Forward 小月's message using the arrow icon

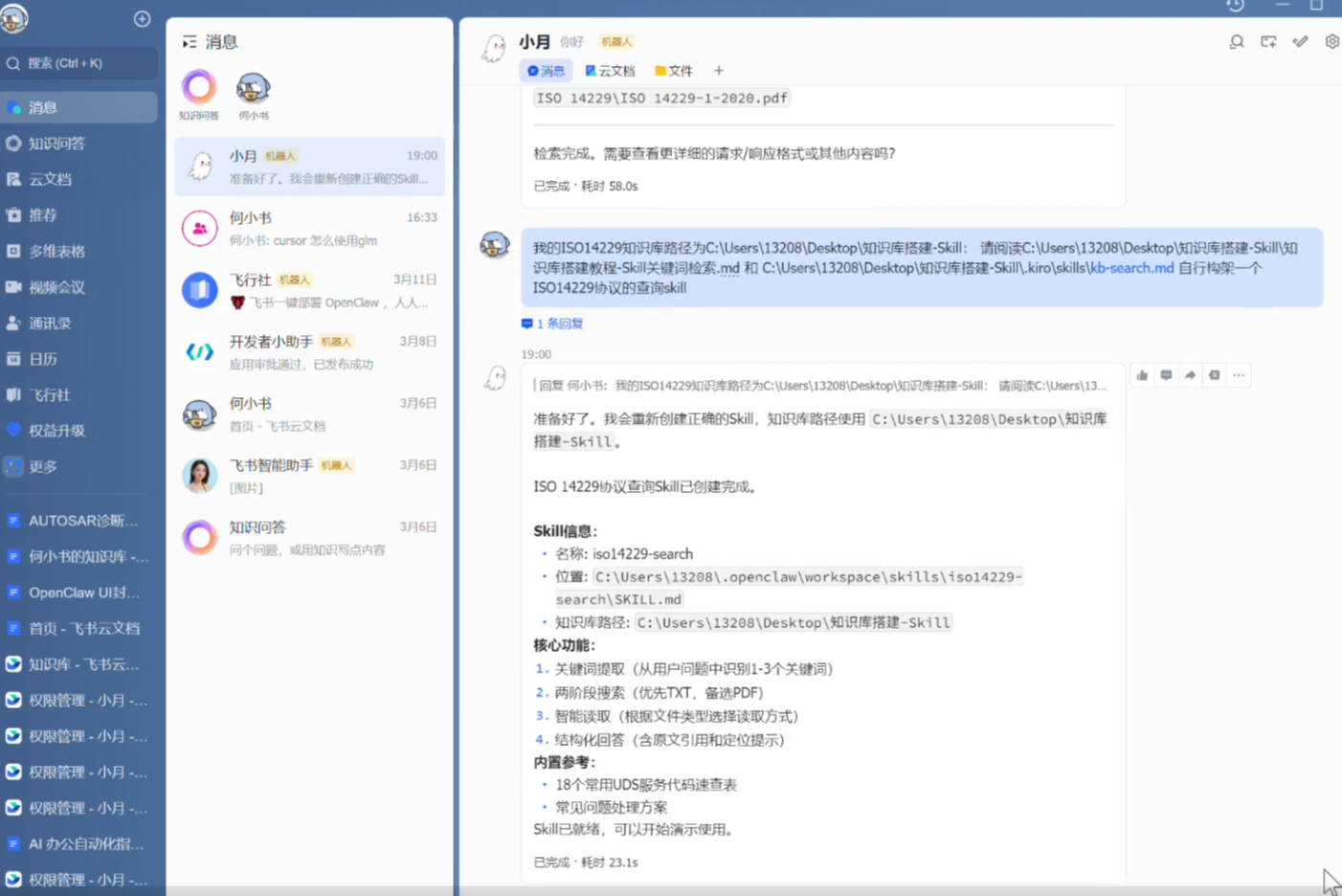click(1190, 375)
